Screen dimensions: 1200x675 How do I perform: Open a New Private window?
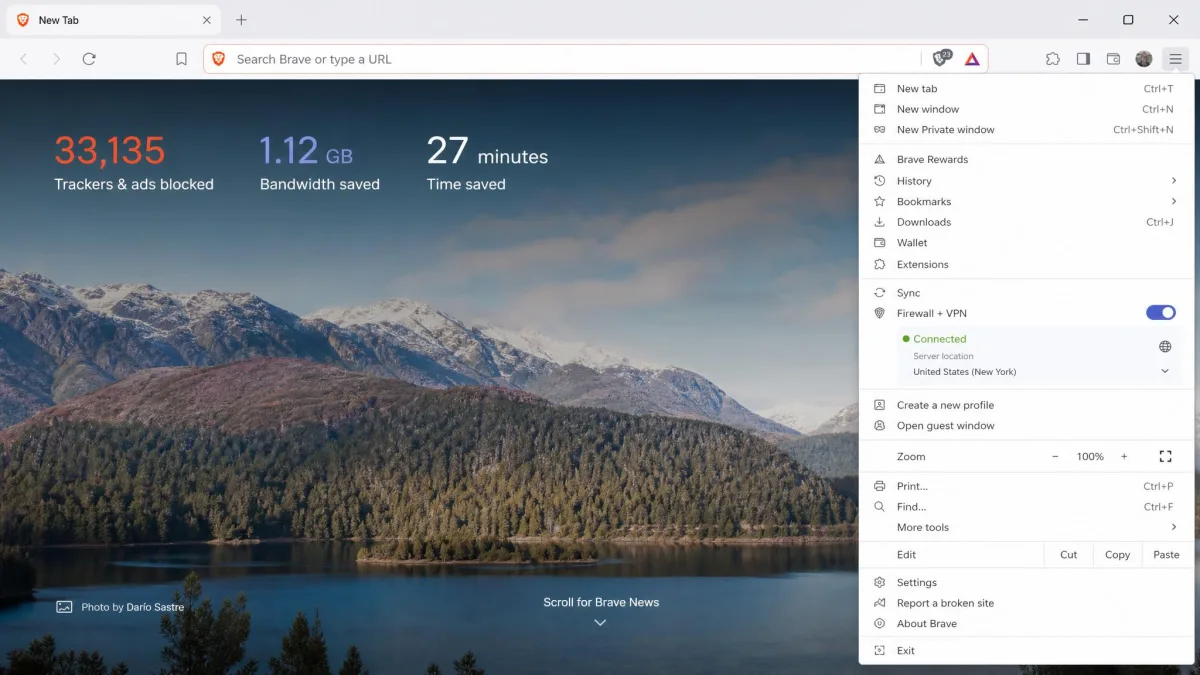coord(1026,130)
